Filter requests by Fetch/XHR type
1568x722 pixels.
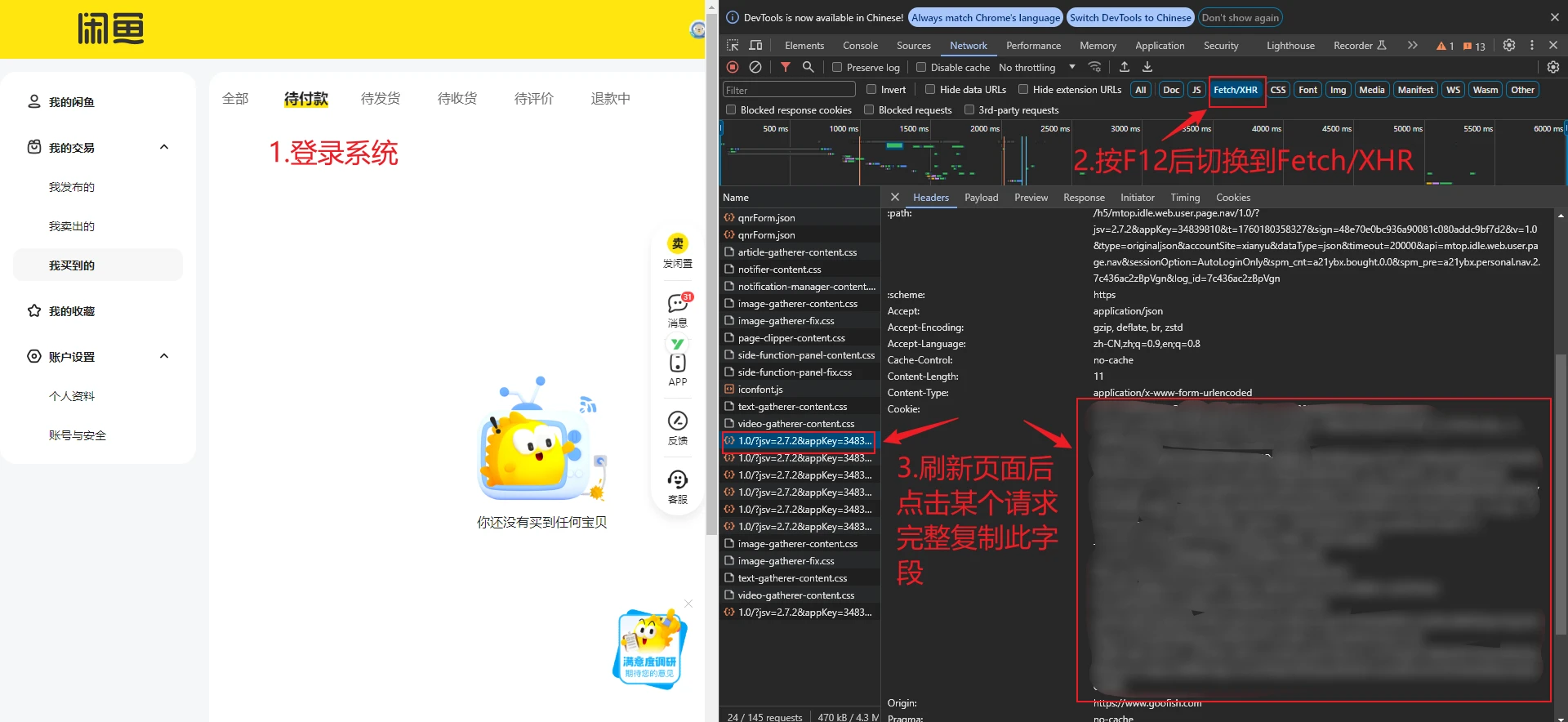tap(1235, 90)
